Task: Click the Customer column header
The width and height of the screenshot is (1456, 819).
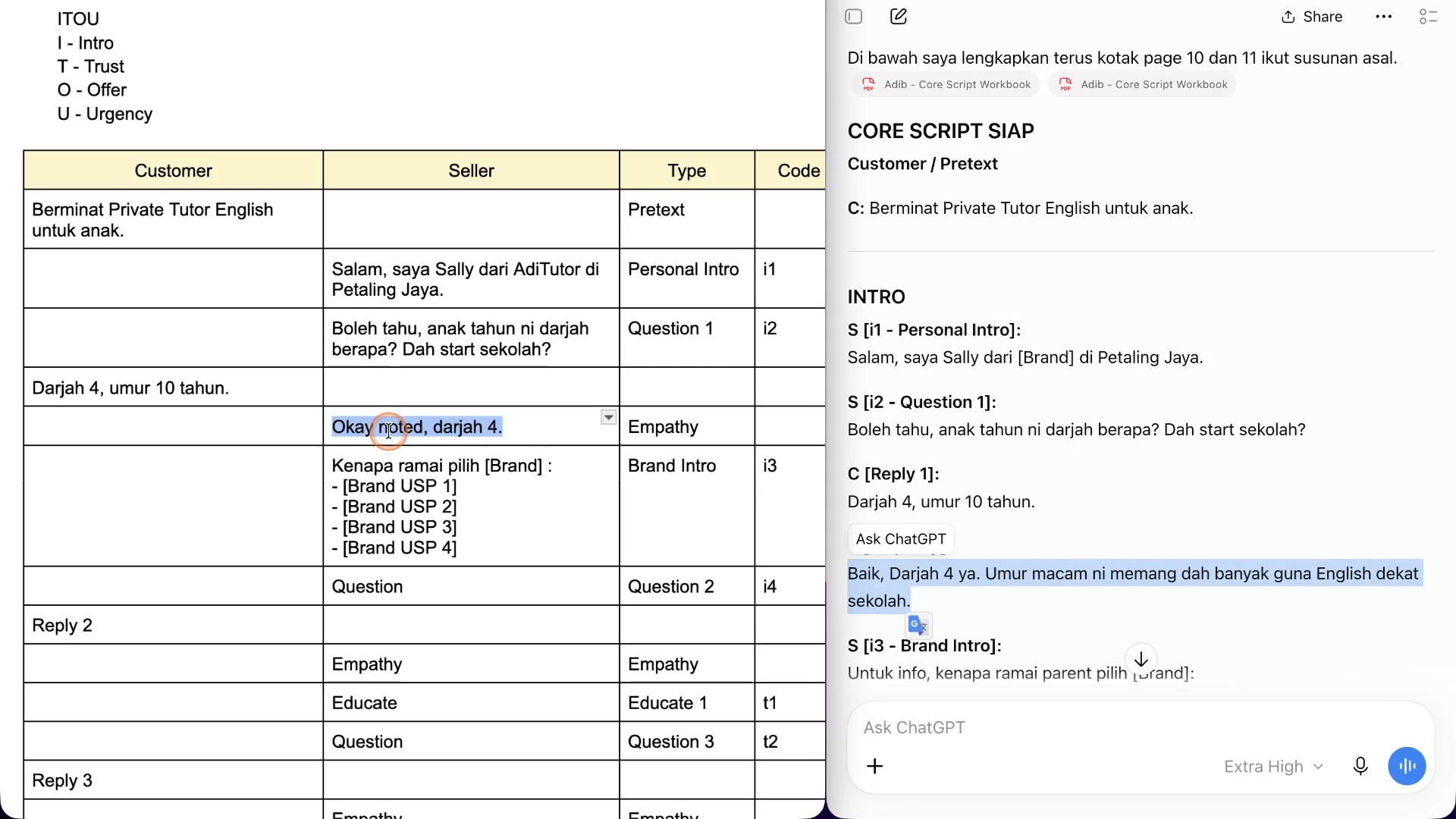Action: (x=174, y=171)
